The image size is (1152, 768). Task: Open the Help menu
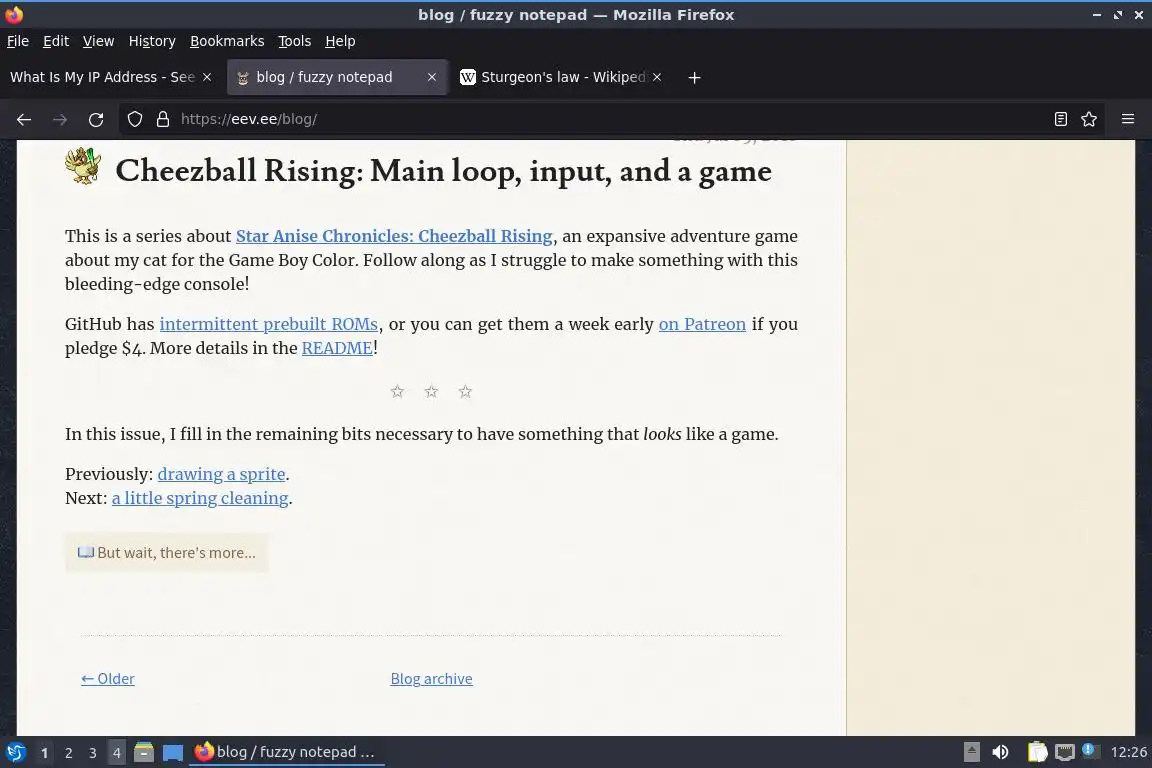(x=340, y=41)
